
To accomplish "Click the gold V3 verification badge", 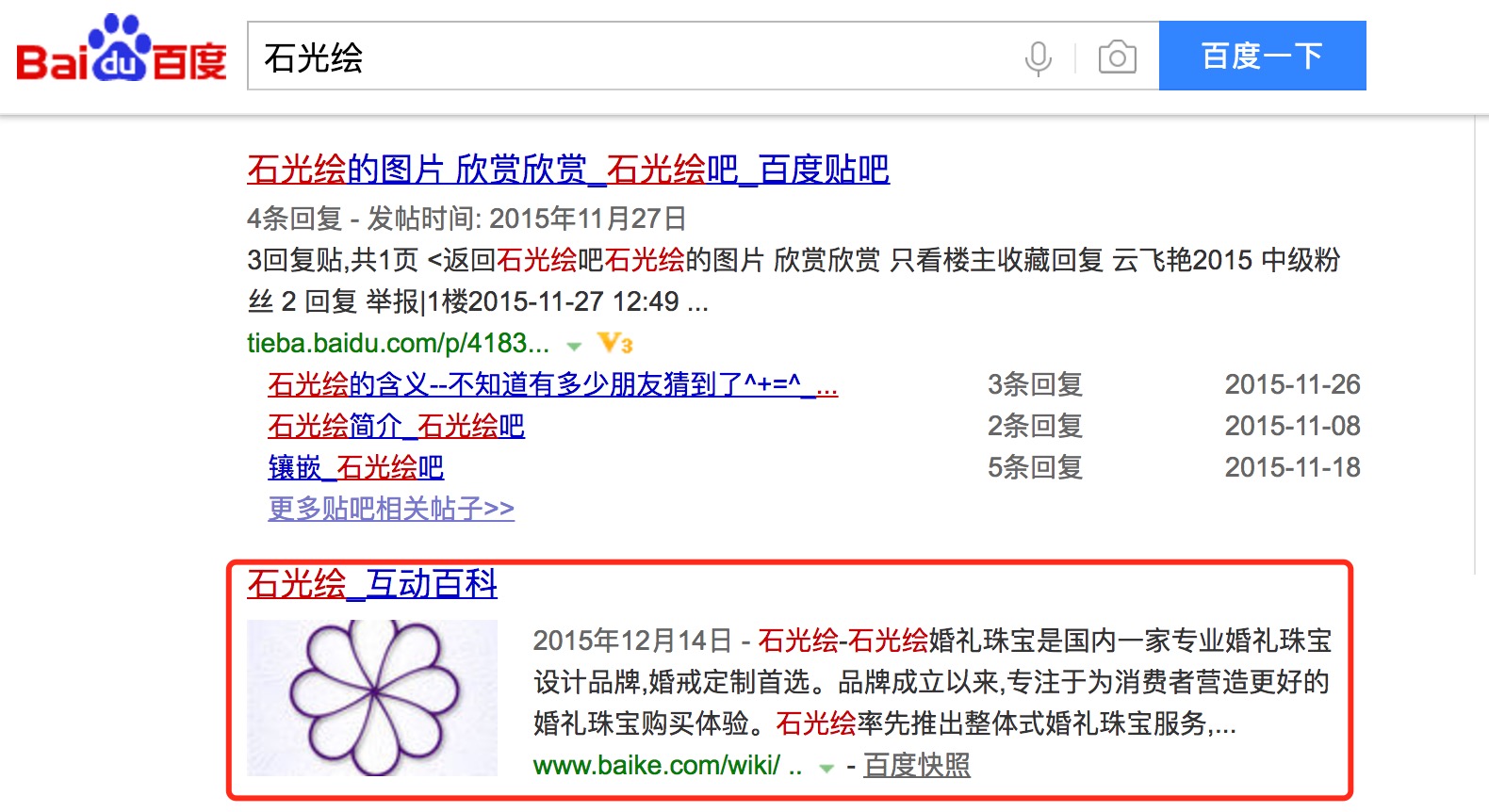I will 615,344.
